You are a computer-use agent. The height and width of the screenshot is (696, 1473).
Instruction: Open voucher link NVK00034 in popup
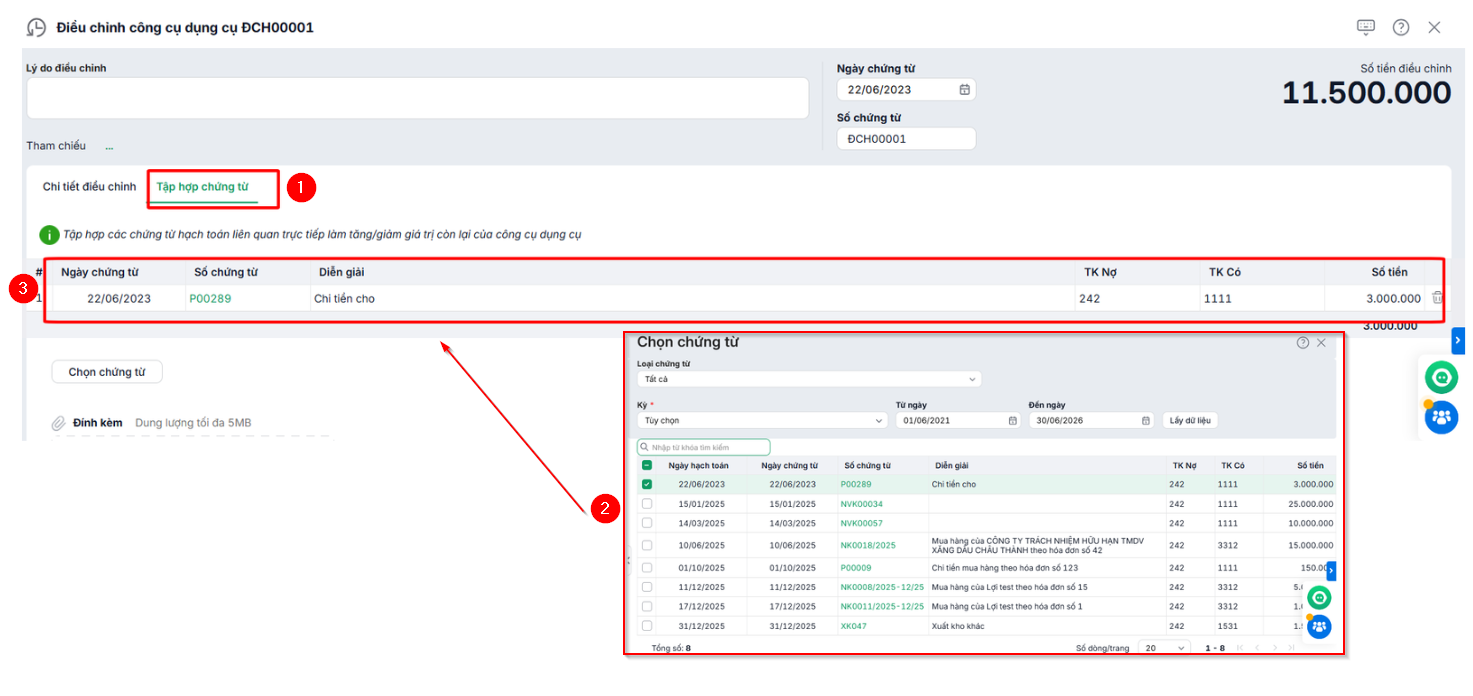(862, 504)
